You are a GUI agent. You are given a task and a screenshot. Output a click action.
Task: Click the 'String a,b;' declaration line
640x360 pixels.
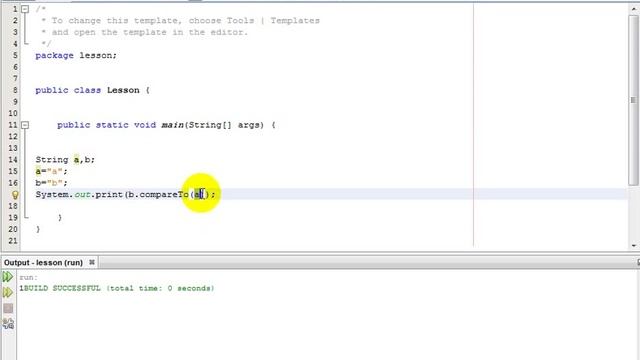coord(65,160)
